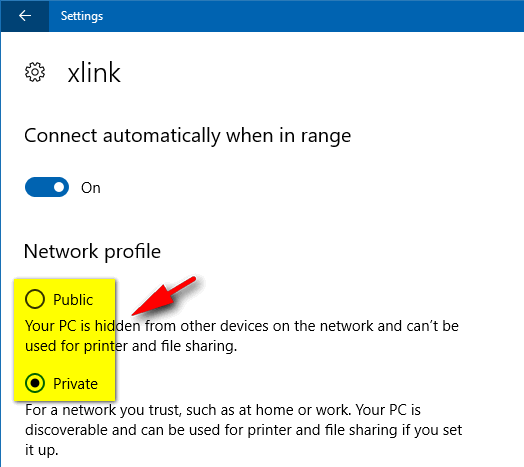Go back using the arrow button
Image resolution: width=524 pixels, height=467 pixels.
[x=25, y=16]
